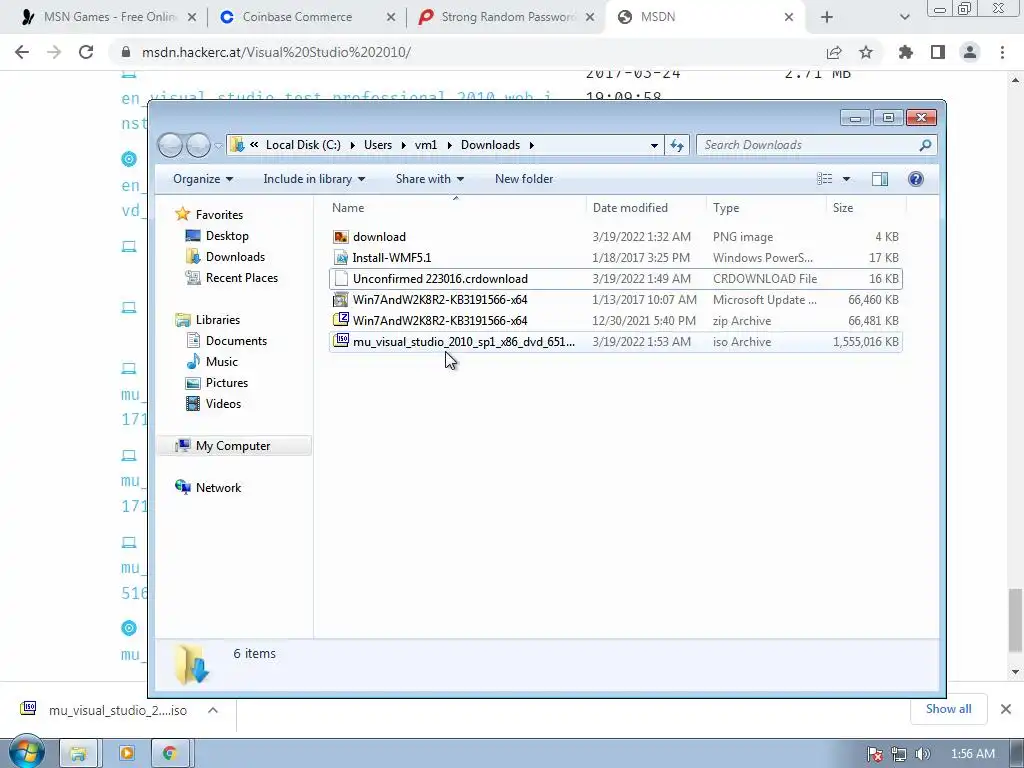The image size is (1024, 768).
Task: Open the Chrome profile avatar
Action: tap(970, 52)
